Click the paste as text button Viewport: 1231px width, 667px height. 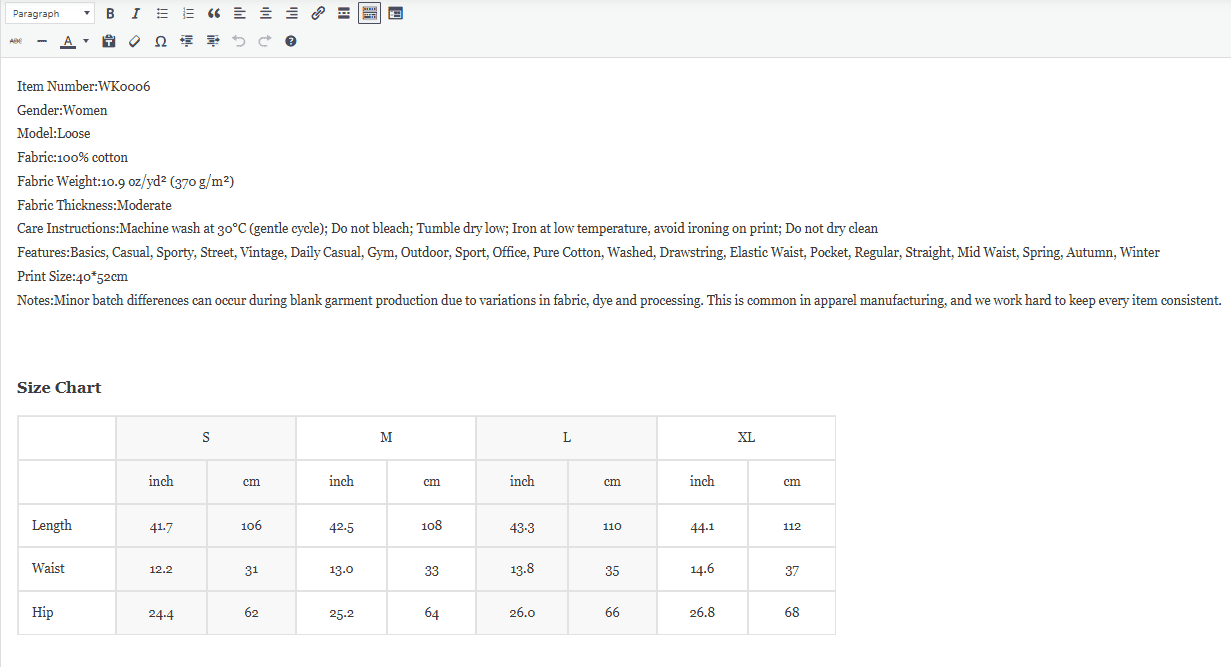click(x=109, y=41)
